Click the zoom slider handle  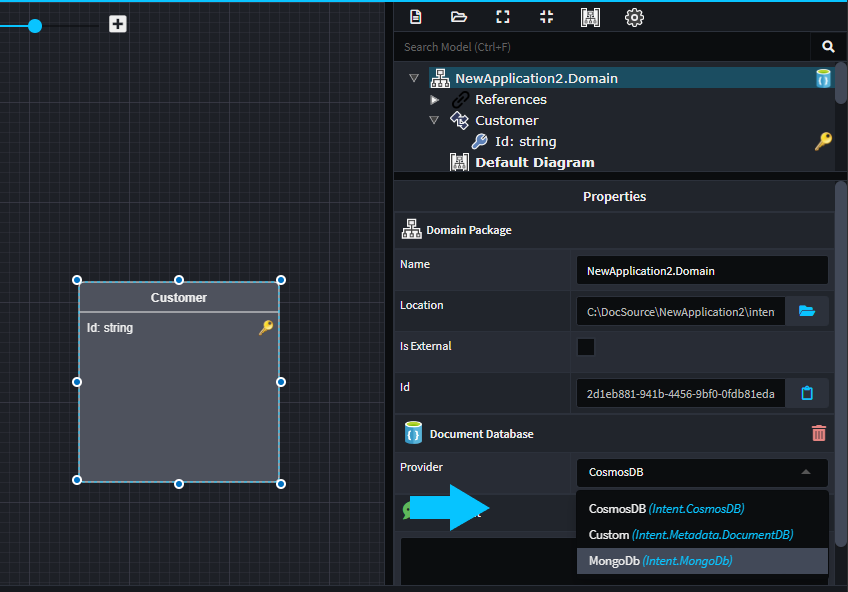point(35,25)
